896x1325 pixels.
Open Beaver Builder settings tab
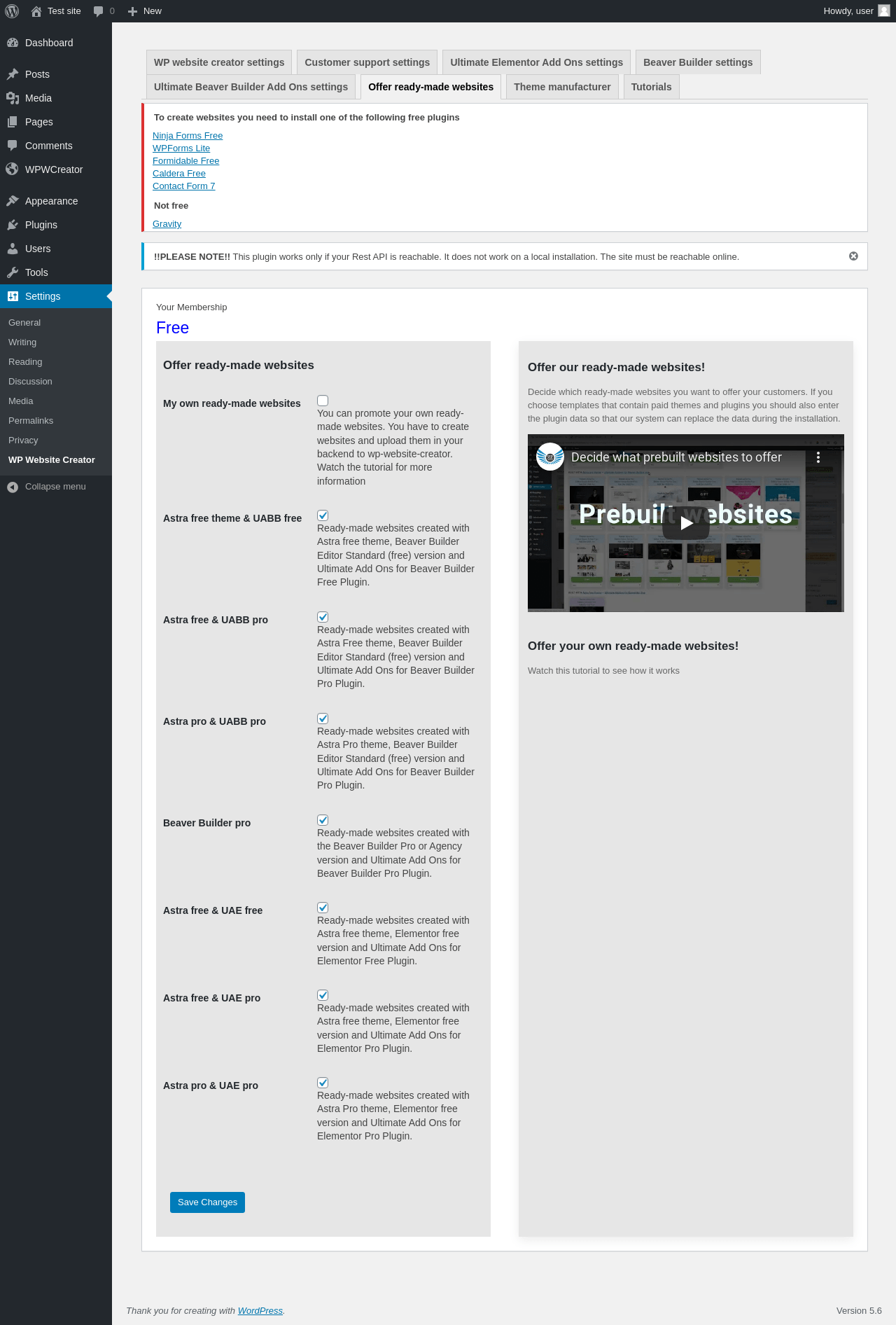tap(698, 62)
